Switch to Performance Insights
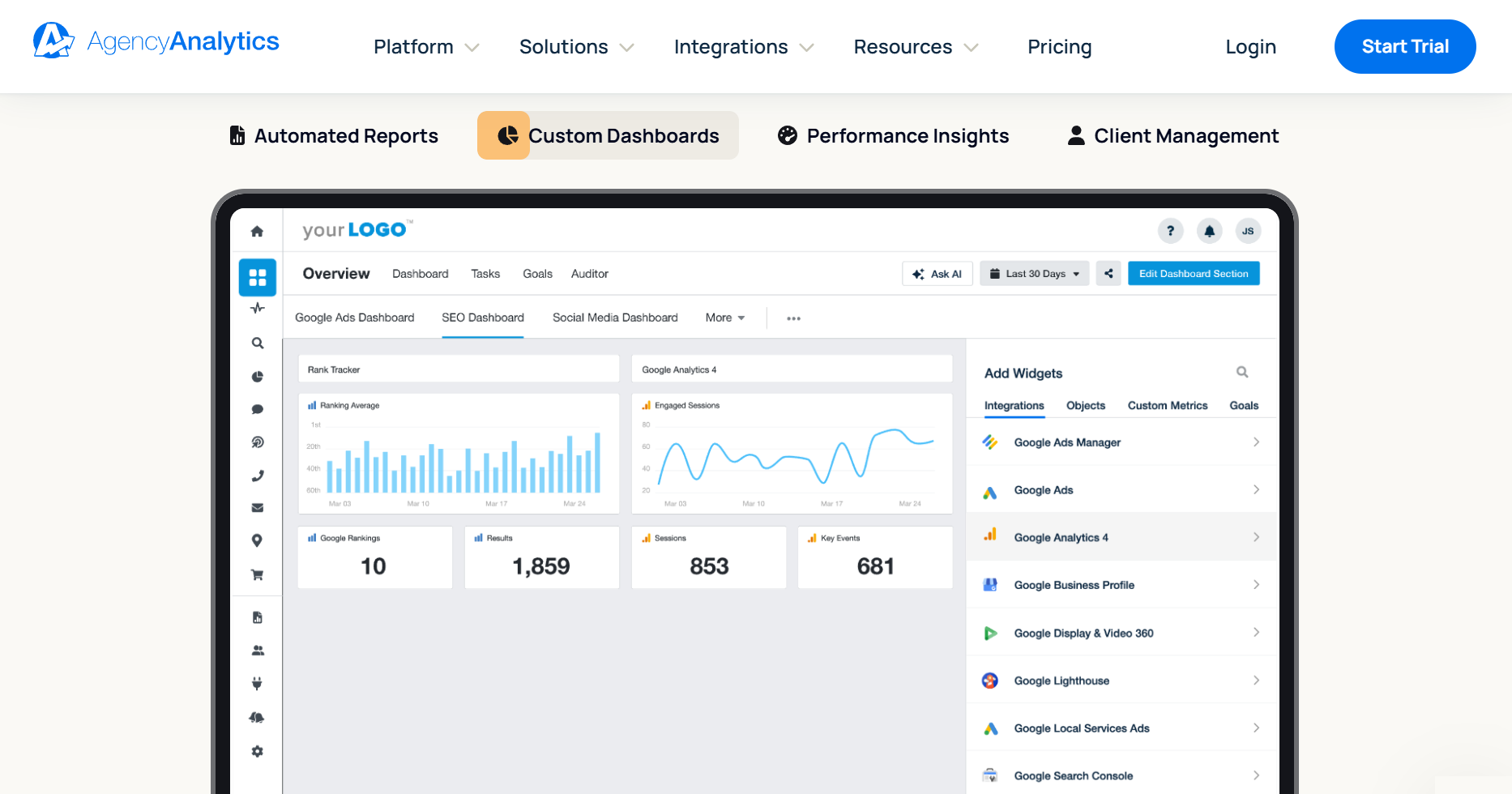1512x794 pixels. click(892, 135)
